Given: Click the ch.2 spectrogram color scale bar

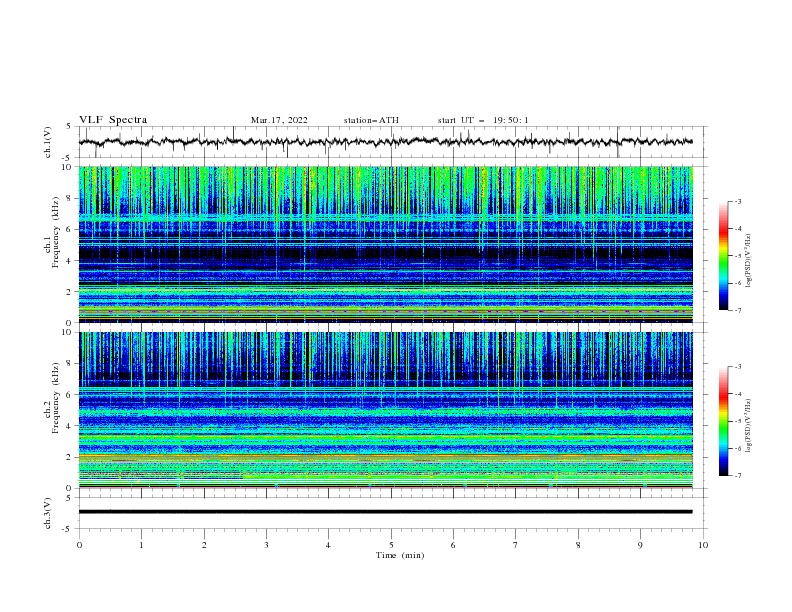Looking at the screenshot, I should click(723, 421).
